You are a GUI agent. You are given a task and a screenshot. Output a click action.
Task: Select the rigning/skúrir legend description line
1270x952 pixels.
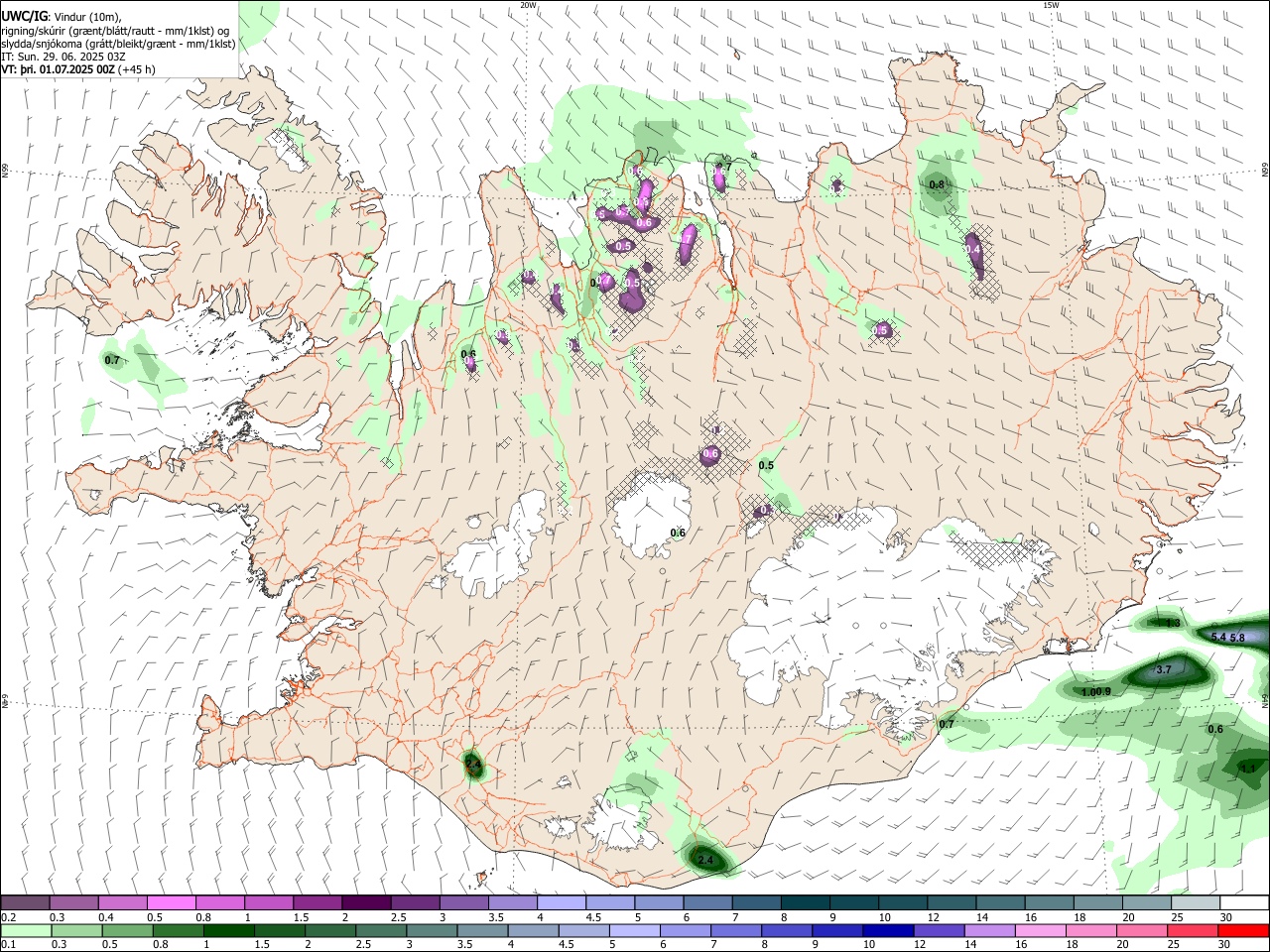(x=115, y=30)
